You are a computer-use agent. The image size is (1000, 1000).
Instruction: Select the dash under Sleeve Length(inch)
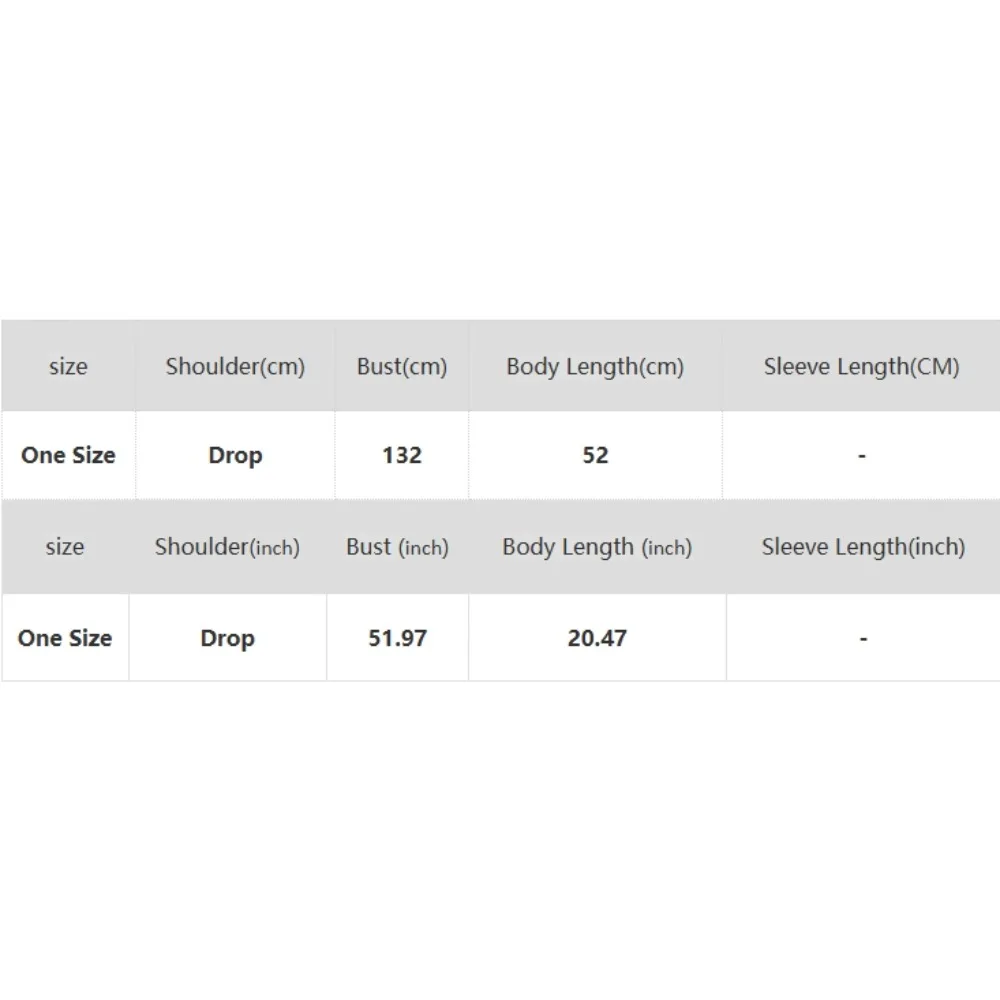[x=863, y=639]
